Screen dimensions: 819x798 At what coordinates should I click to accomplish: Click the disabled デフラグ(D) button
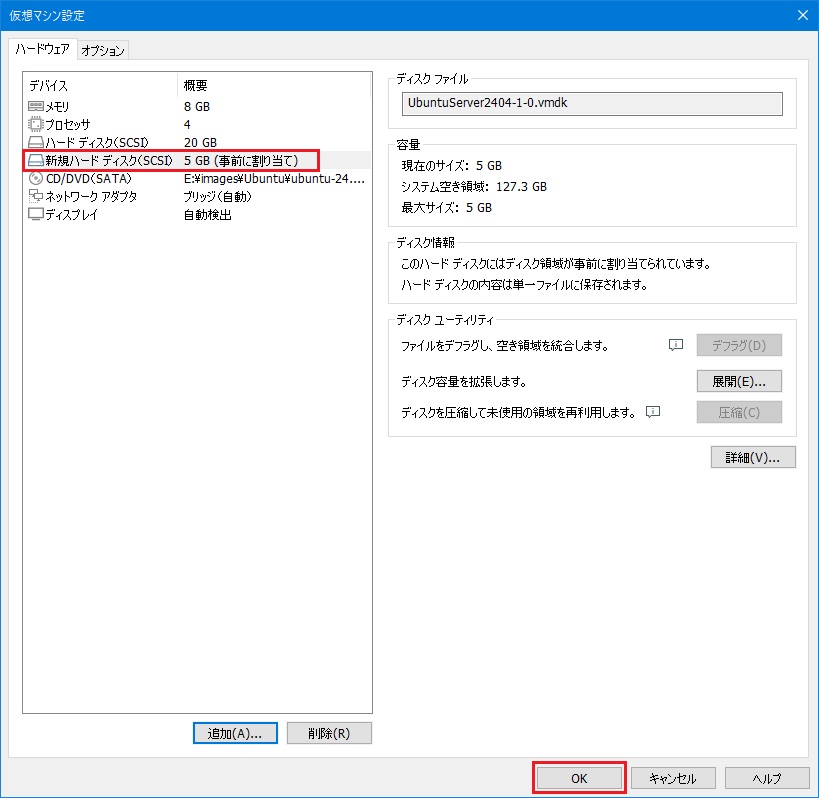[739, 345]
